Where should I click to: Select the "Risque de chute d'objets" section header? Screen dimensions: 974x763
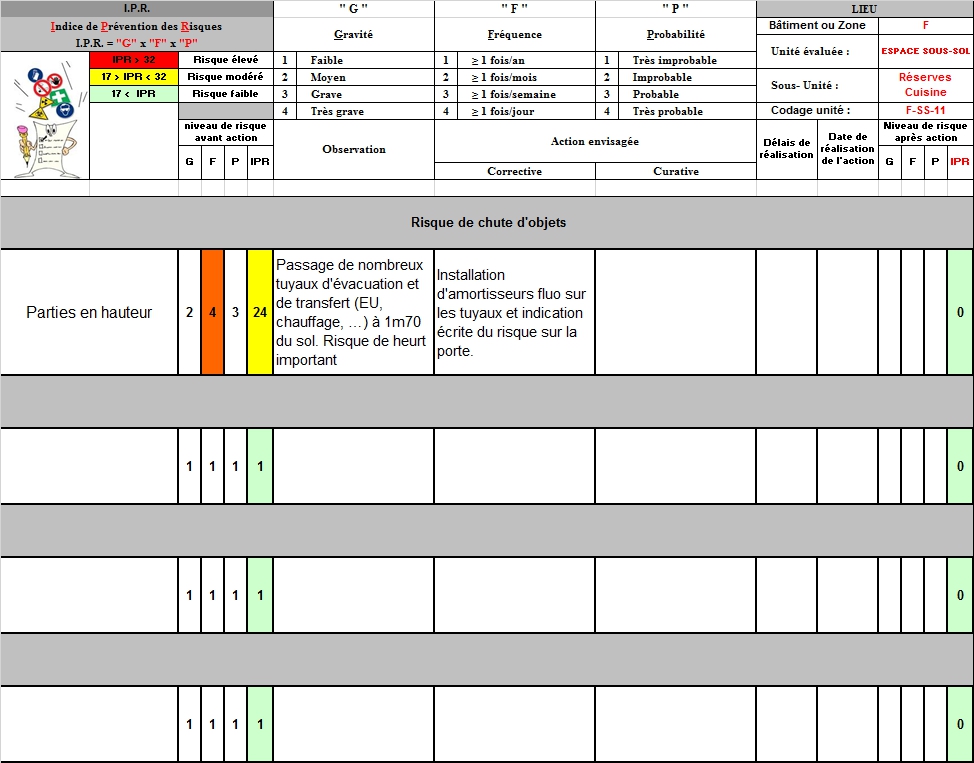click(x=488, y=222)
